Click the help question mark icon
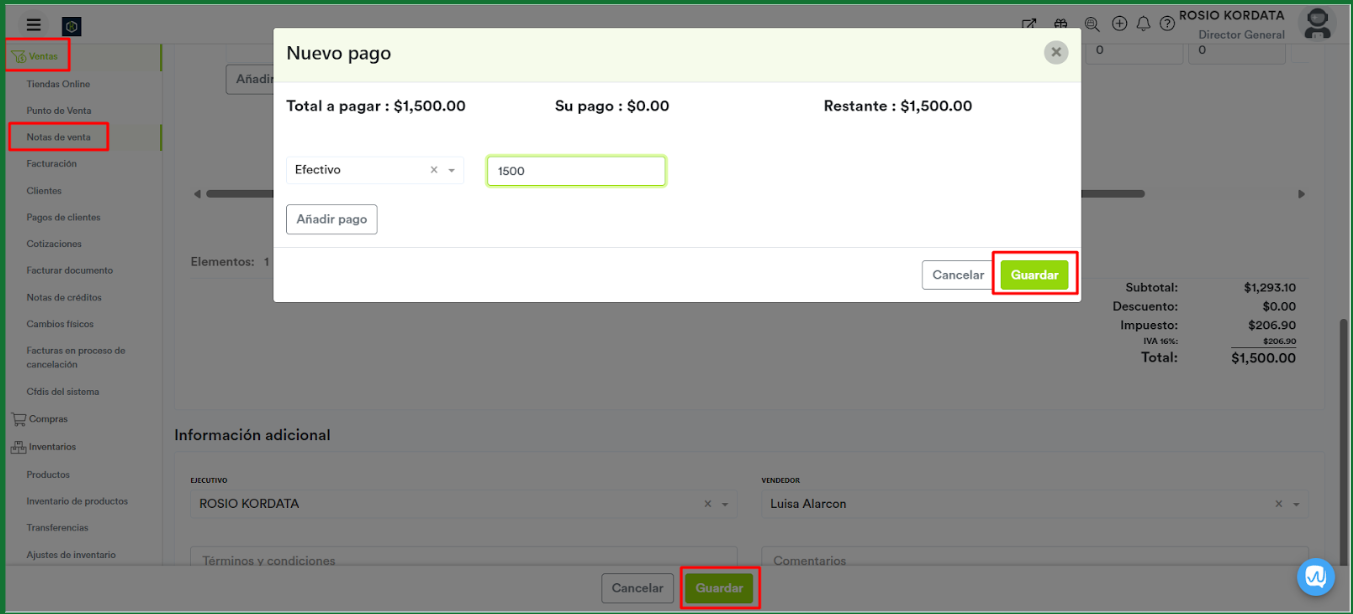 click(x=1166, y=24)
